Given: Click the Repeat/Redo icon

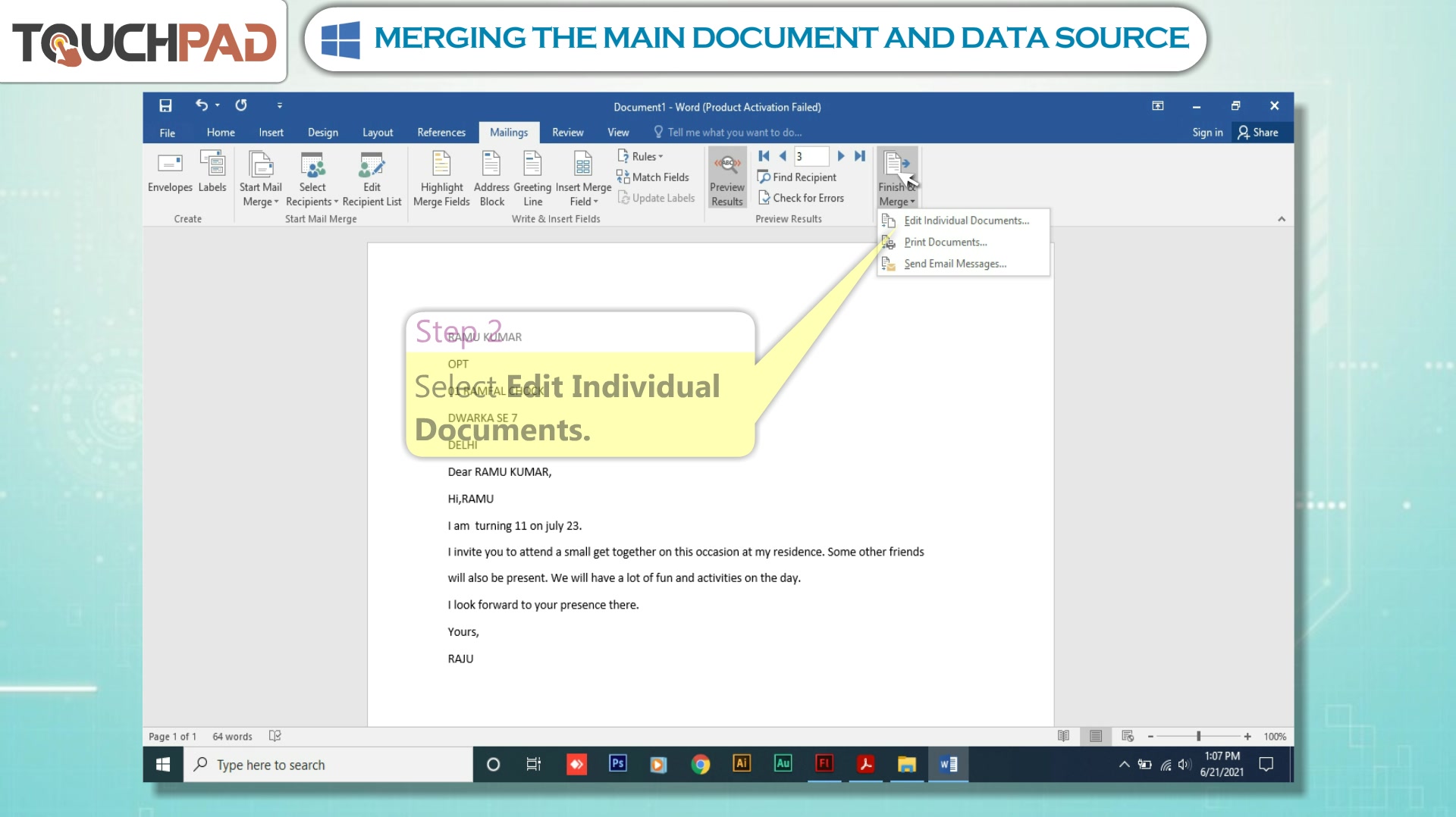Looking at the screenshot, I should [241, 105].
